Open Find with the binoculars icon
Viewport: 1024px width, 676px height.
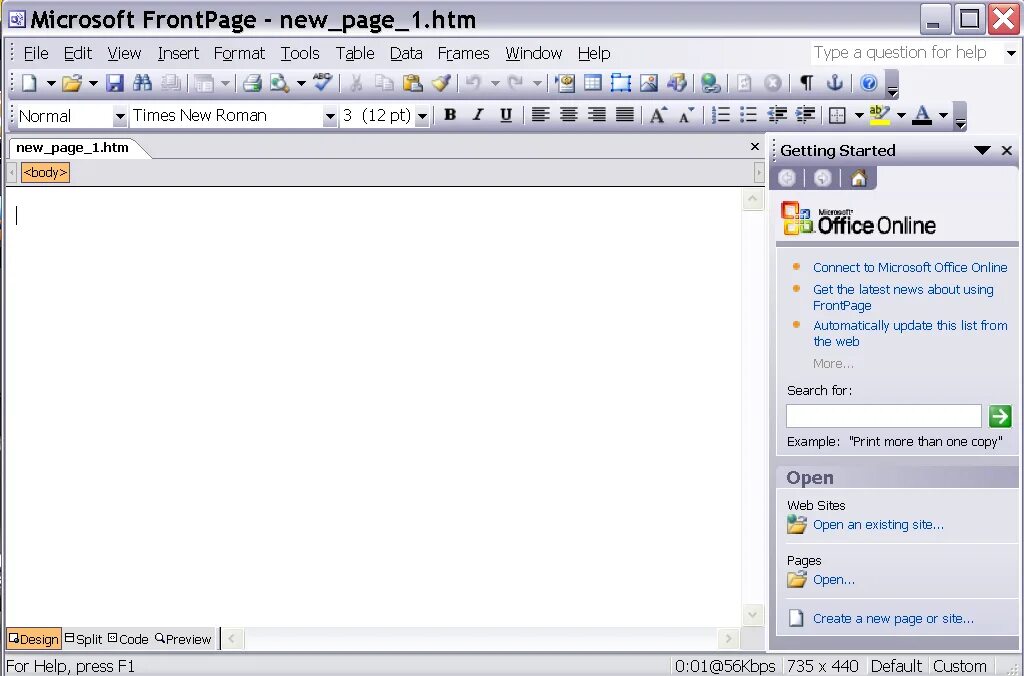point(142,83)
